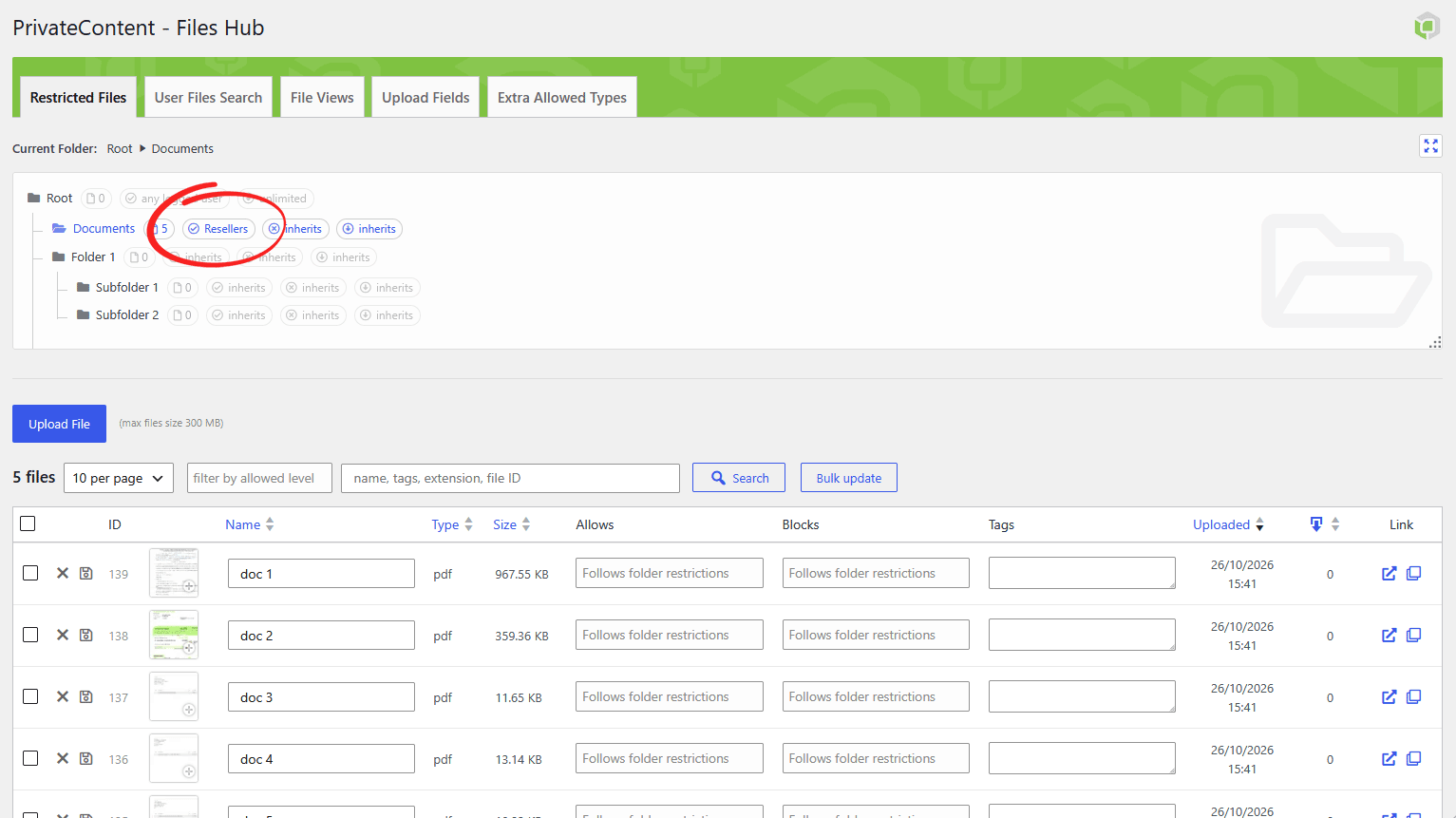This screenshot has width=1456, height=818.
Task: Open Bulk update
Action: tap(849, 478)
